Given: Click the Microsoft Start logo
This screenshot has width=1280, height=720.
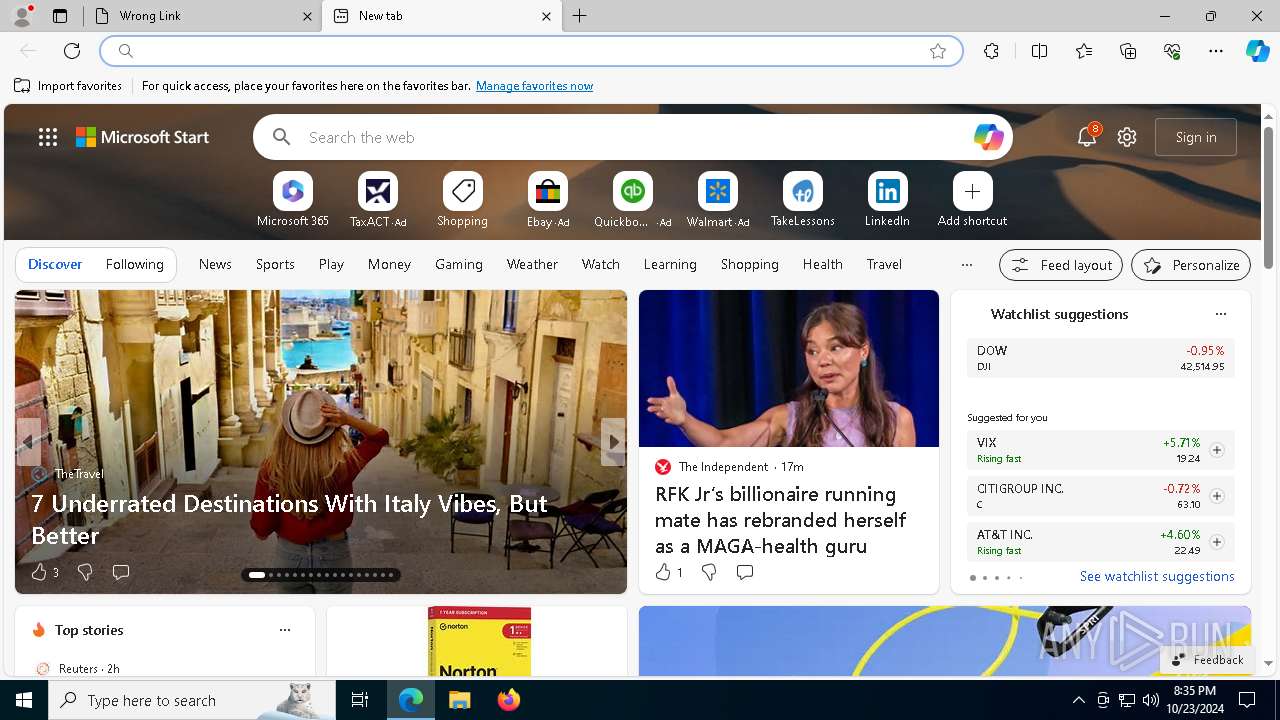Looking at the screenshot, I should (143, 137).
